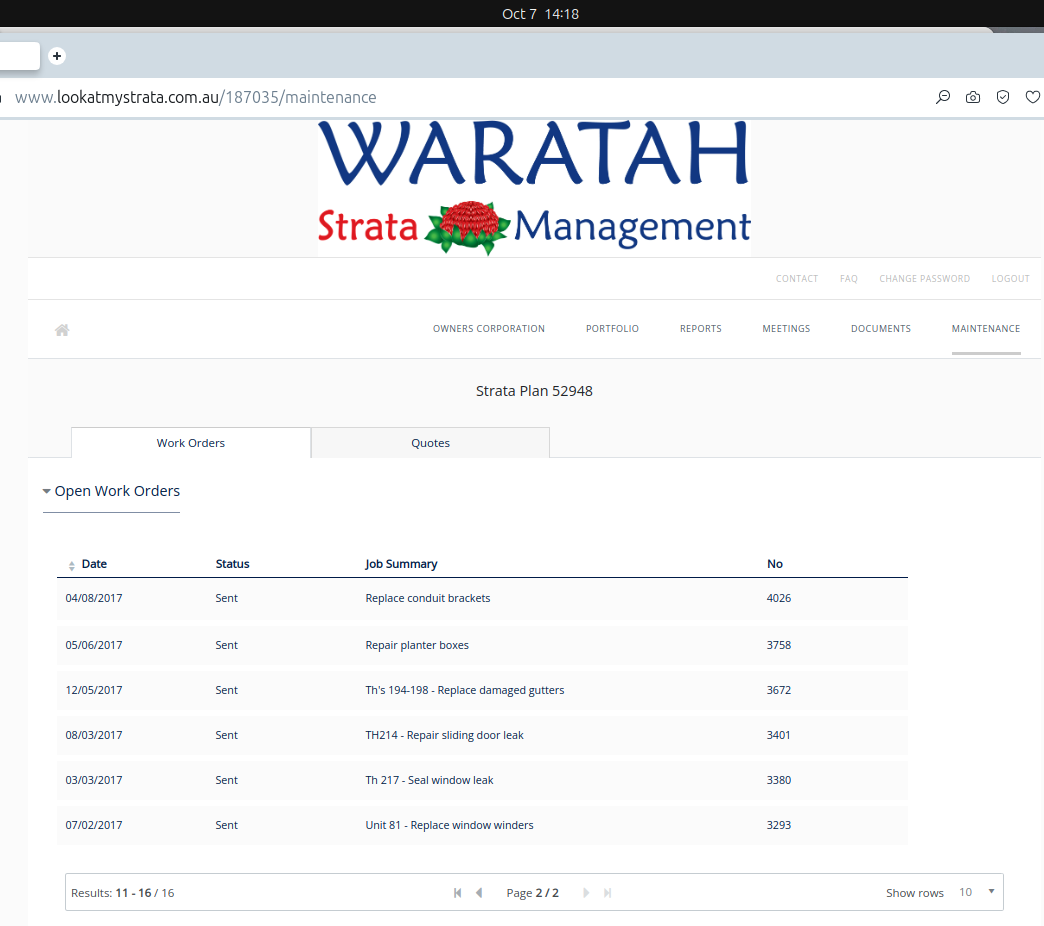Click the date 07/02/2017
The width and height of the screenshot is (1044, 926).
[94, 825]
